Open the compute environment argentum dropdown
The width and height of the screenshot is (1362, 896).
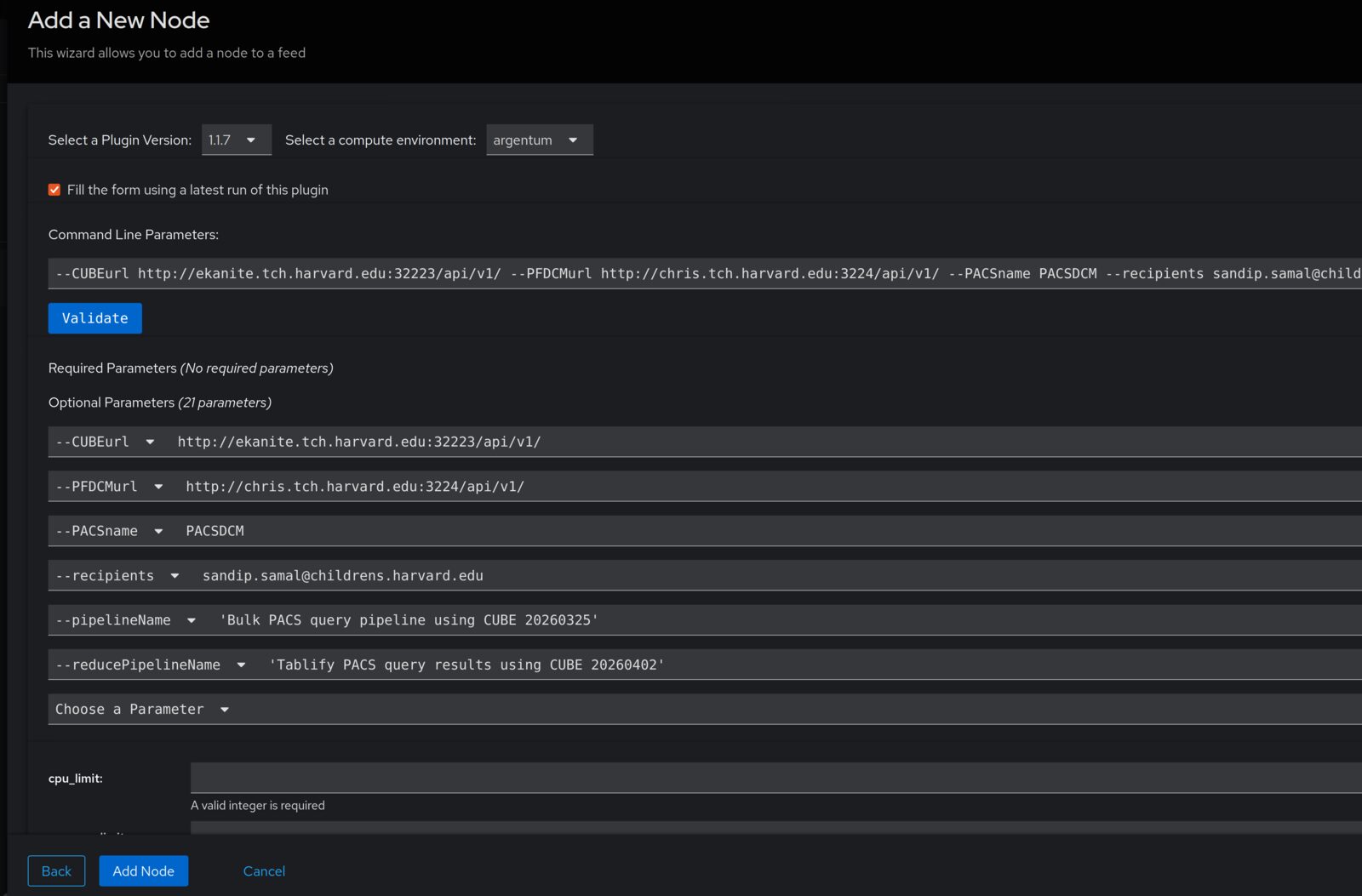[539, 140]
